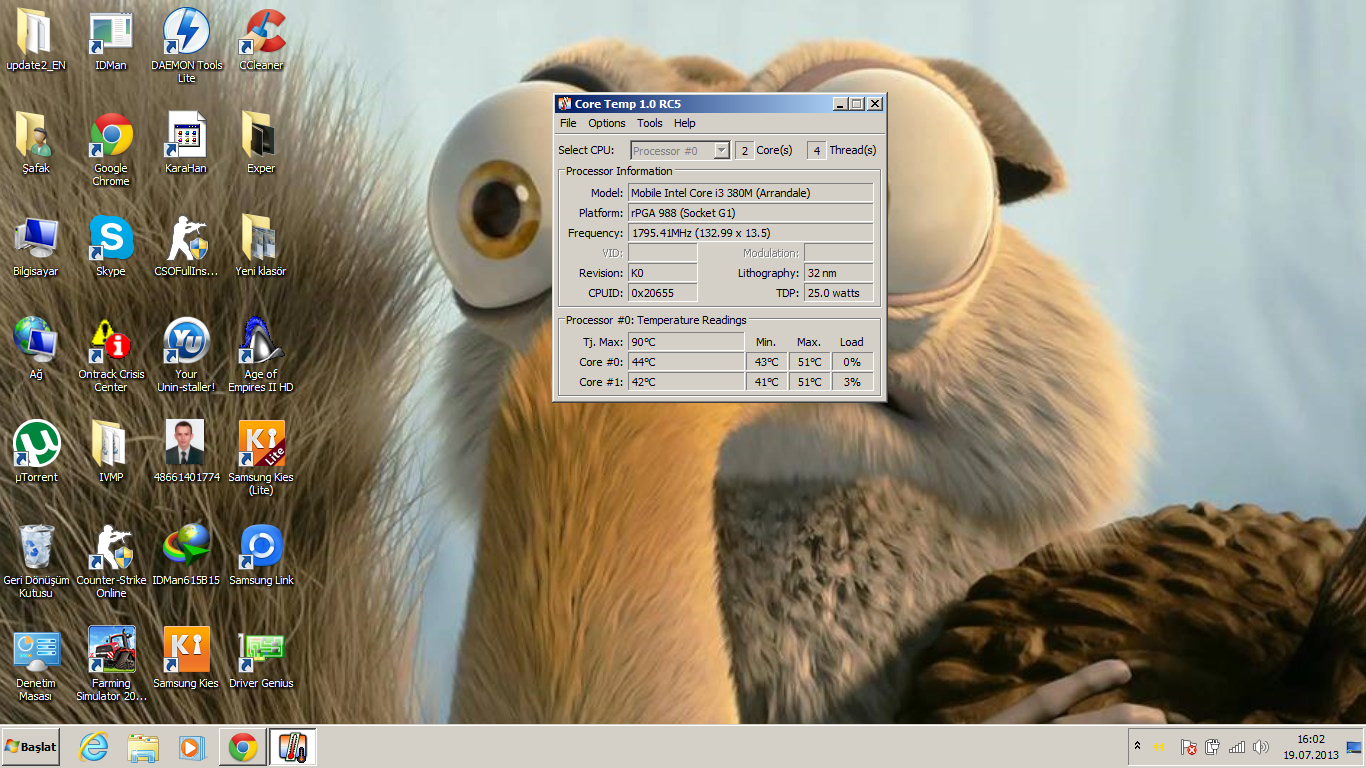This screenshot has height=768, width=1366.
Task: Click the power plug tray icon
Action: 1213,747
